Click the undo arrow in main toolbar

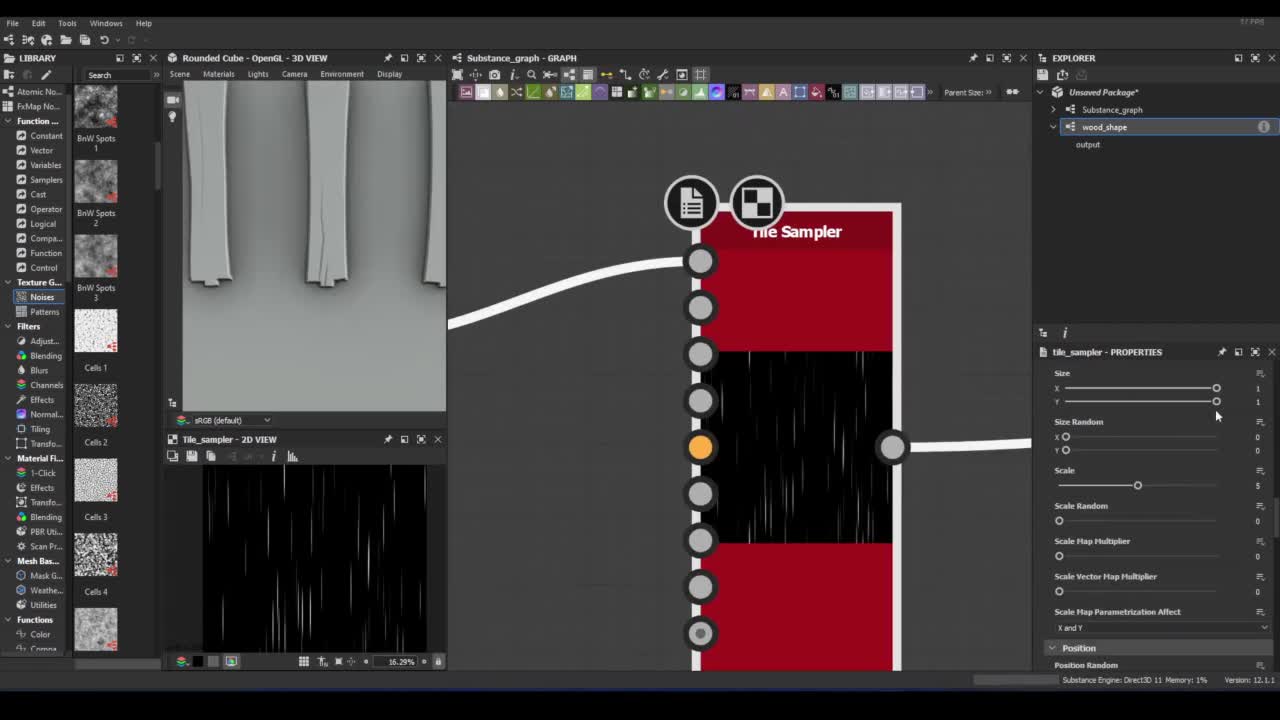coord(104,40)
